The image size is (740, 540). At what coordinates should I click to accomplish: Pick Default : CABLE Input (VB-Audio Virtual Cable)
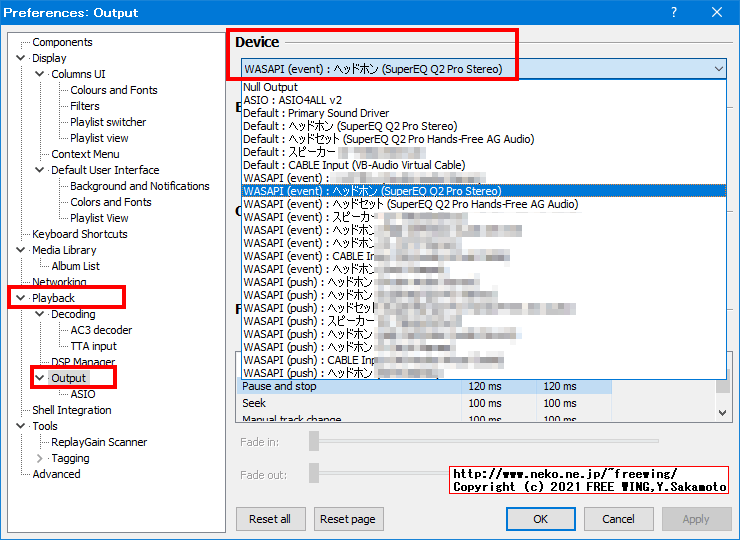coord(354,165)
